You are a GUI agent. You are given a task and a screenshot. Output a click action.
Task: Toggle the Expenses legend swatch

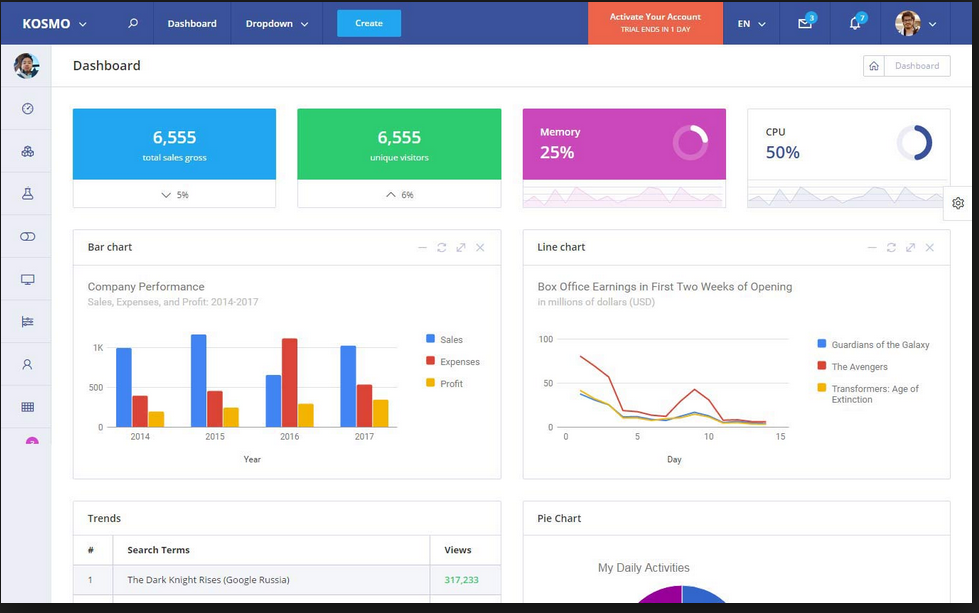(430, 361)
